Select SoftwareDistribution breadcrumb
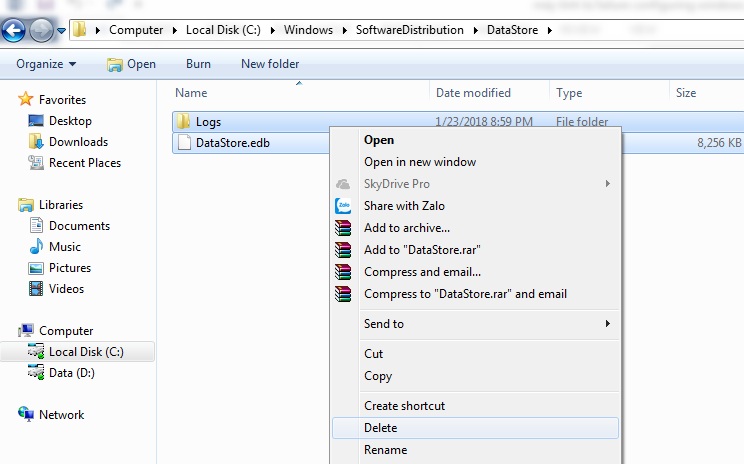The height and width of the screenshot is (464, 744). (x=409, y=30)
